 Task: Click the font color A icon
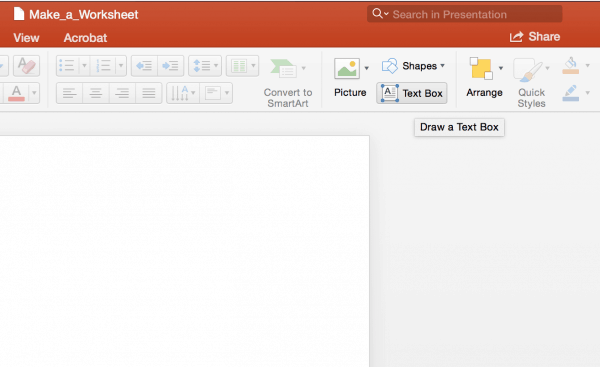[x=16, y=93]
